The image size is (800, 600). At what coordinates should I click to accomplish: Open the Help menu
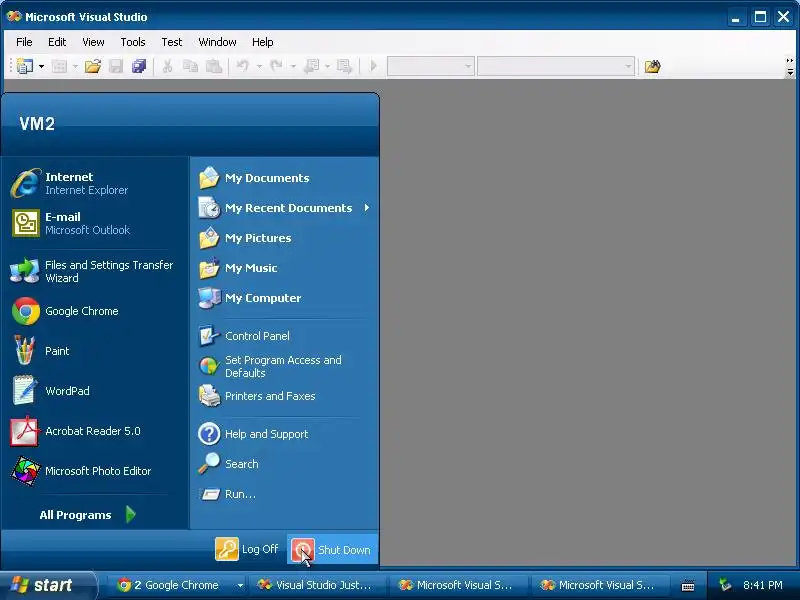pos(262,42)
